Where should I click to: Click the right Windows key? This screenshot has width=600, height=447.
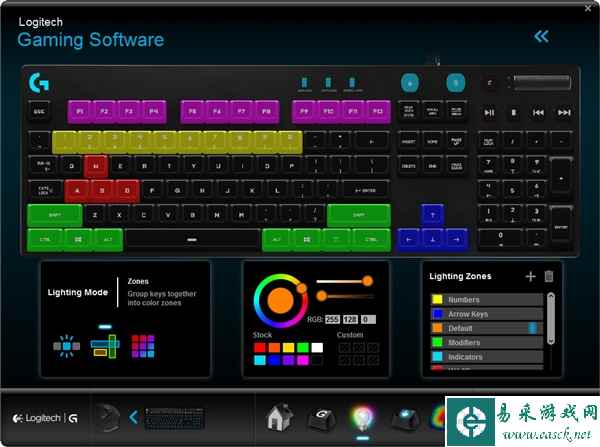(307, 240)
